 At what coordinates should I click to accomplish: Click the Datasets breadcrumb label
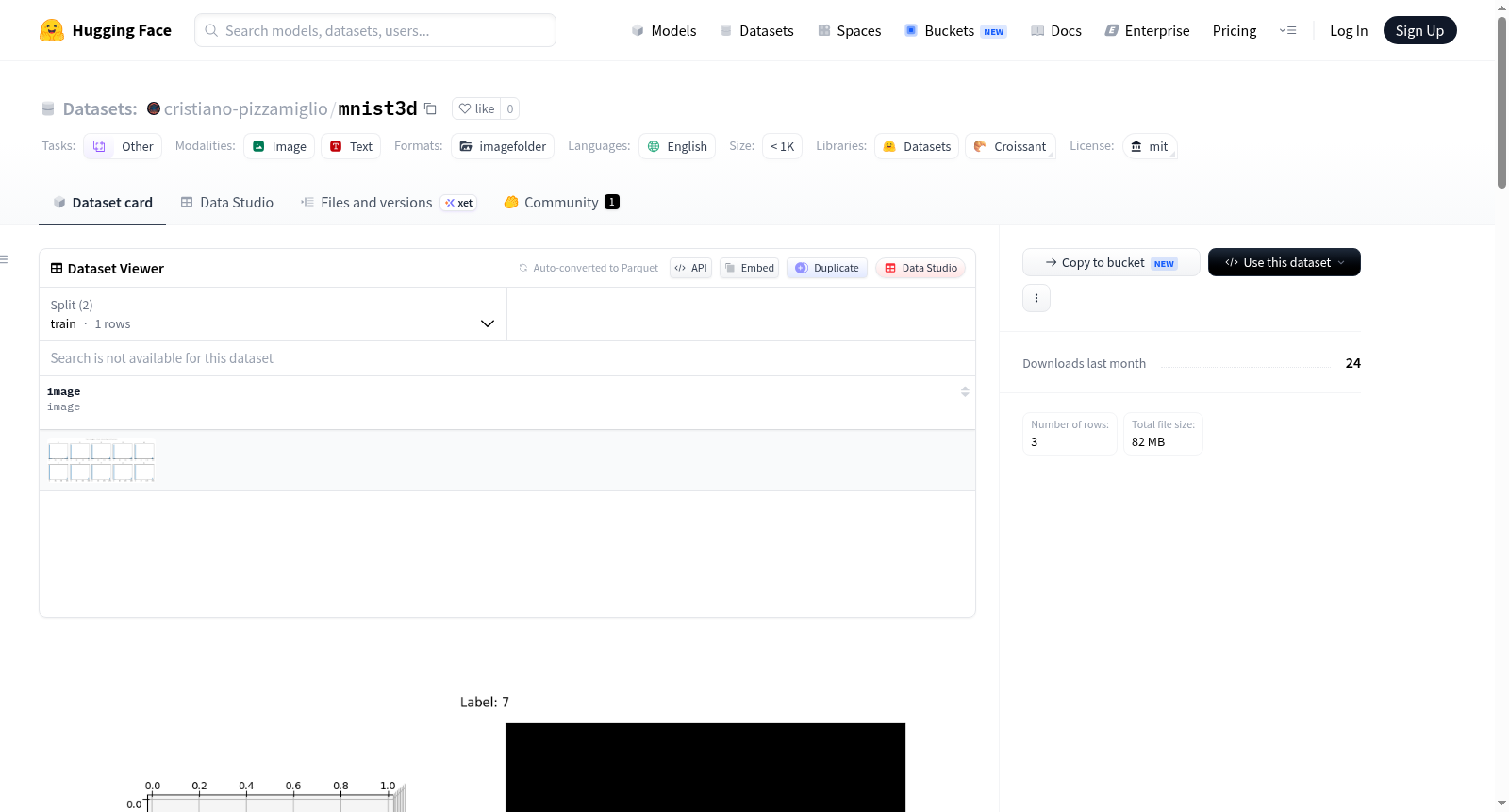pyautogui.click(x=100, y=108)
